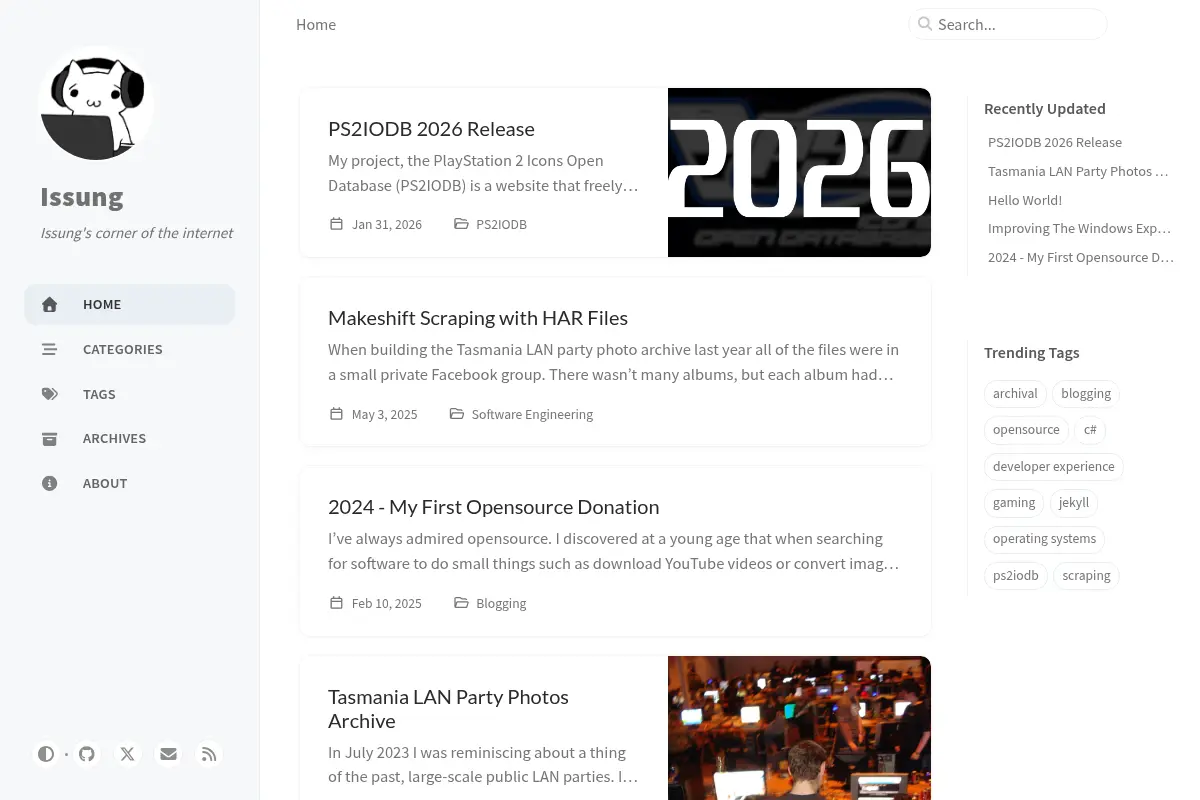Click the folder icon beside Software Engineering

457,414
